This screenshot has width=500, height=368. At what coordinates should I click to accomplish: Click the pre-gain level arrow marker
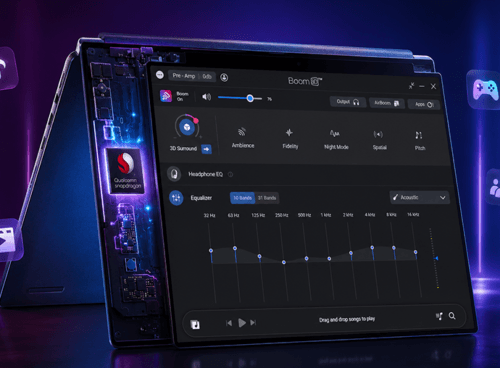tap(436, 258)
